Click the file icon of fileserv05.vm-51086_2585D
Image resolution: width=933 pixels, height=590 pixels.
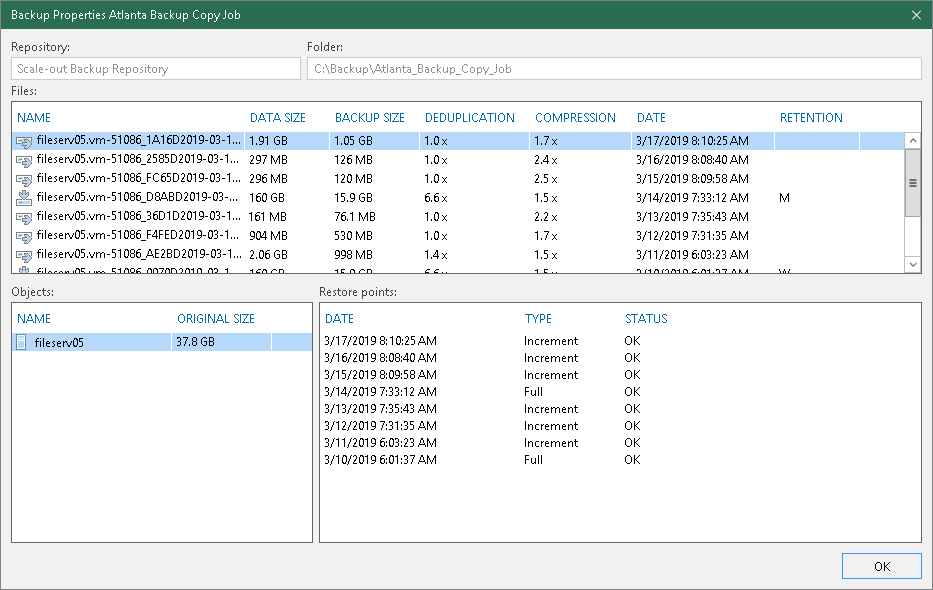point(24,160)
